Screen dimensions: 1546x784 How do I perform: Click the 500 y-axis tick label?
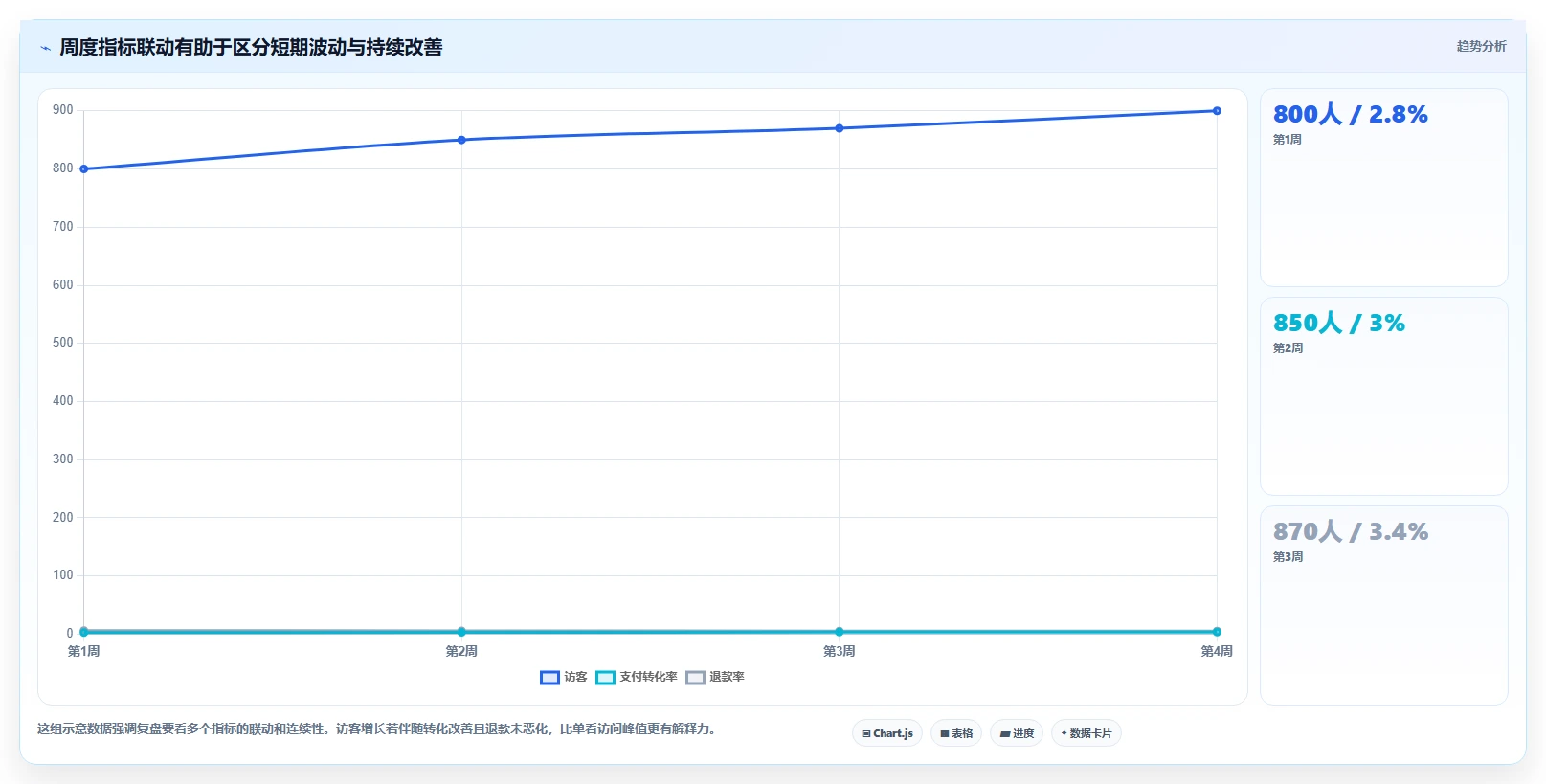click(x=63, y=343)
